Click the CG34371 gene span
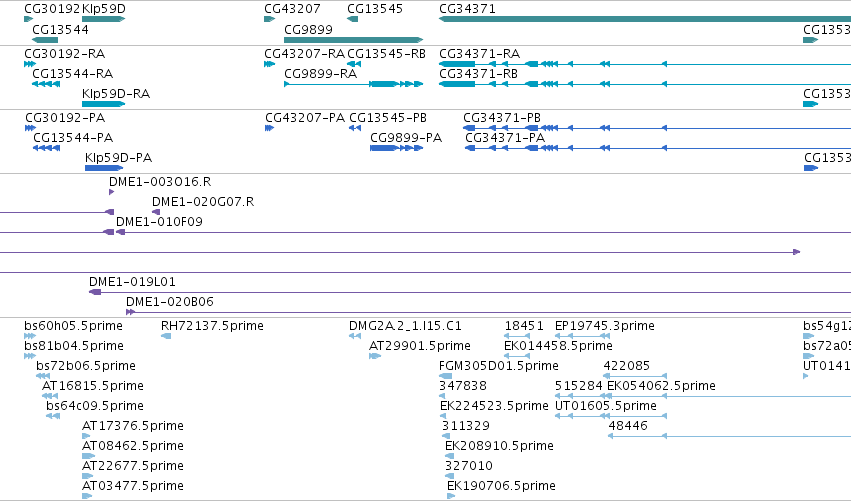 645,19
